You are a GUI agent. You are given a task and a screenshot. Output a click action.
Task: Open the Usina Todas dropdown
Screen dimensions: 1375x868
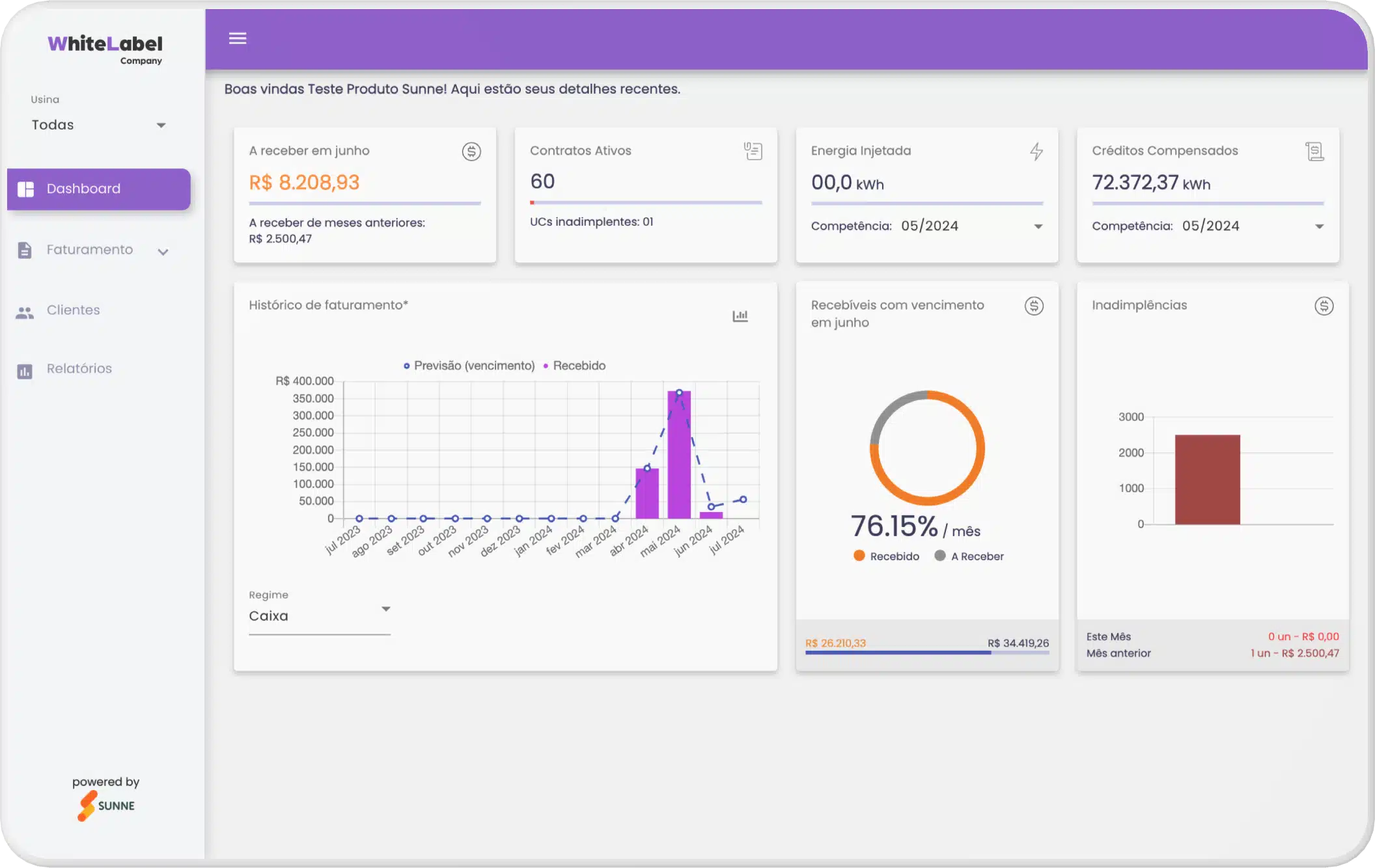pos(99,125)
